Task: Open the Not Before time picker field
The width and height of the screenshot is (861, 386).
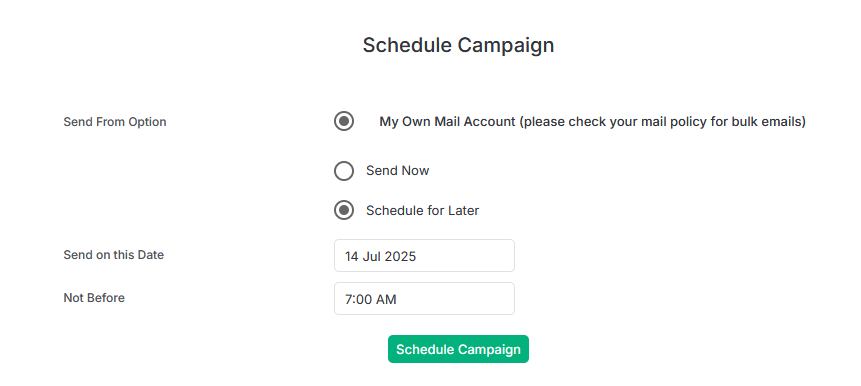Action: [x=424, y=299]
